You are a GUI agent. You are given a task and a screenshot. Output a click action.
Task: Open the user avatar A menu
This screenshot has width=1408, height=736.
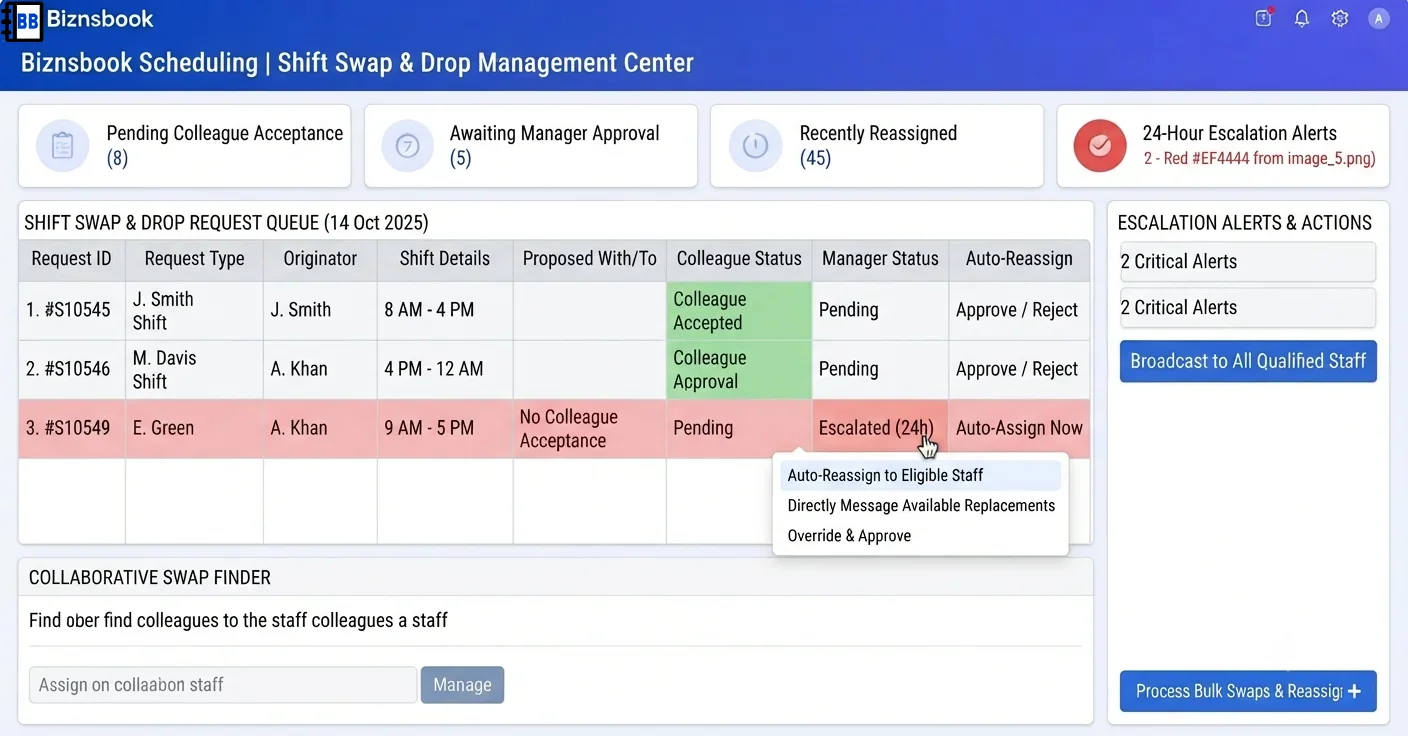1379,18
